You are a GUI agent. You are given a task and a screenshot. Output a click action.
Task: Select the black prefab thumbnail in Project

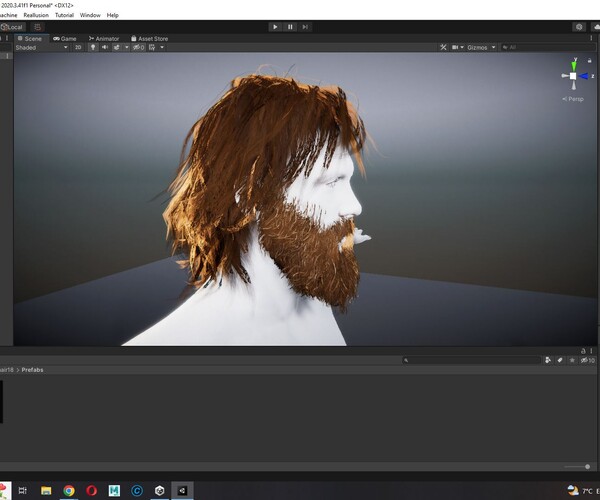point(2,402)
